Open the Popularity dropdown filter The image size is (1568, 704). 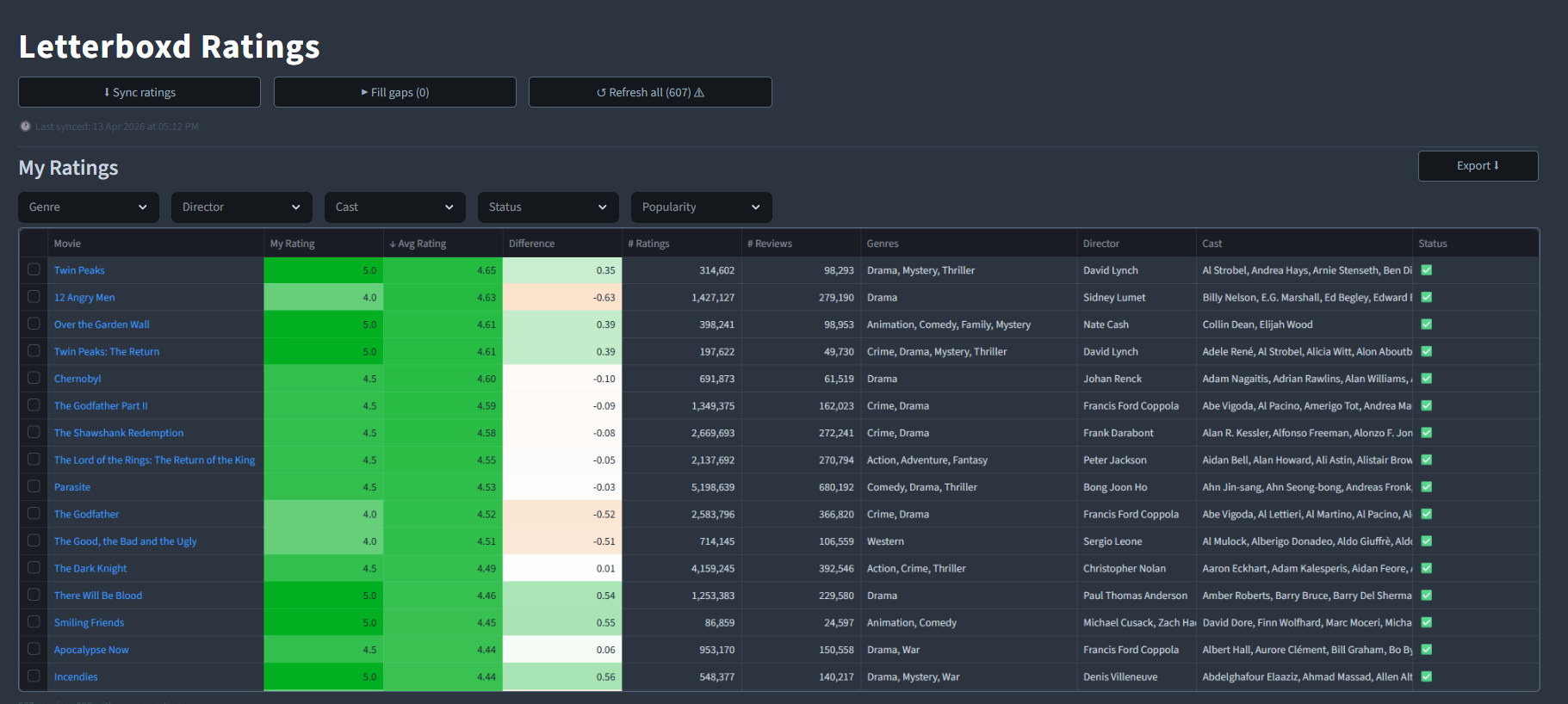coord(702,207)
